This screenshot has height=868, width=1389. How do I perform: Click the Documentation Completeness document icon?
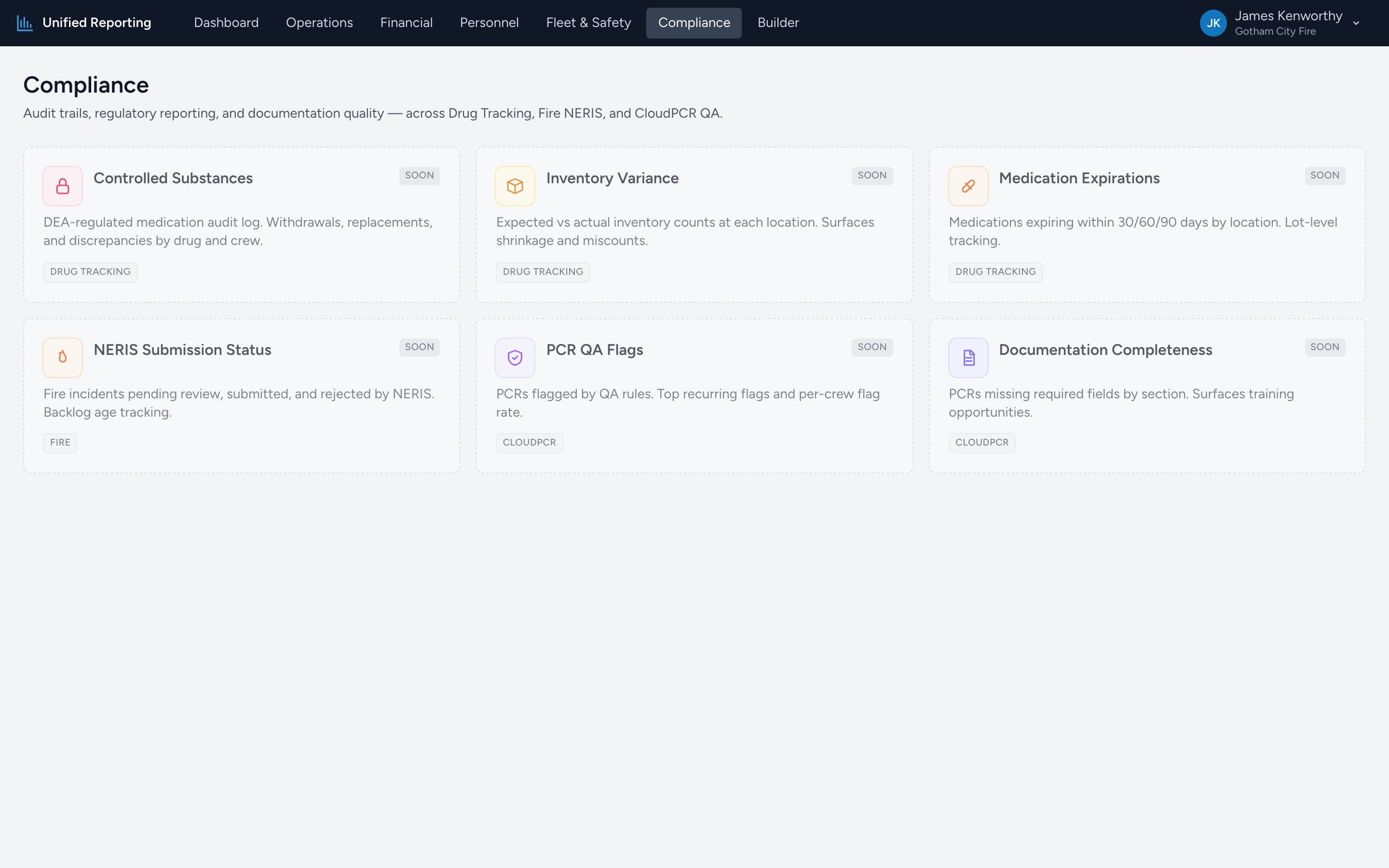[x=968, y=358]
